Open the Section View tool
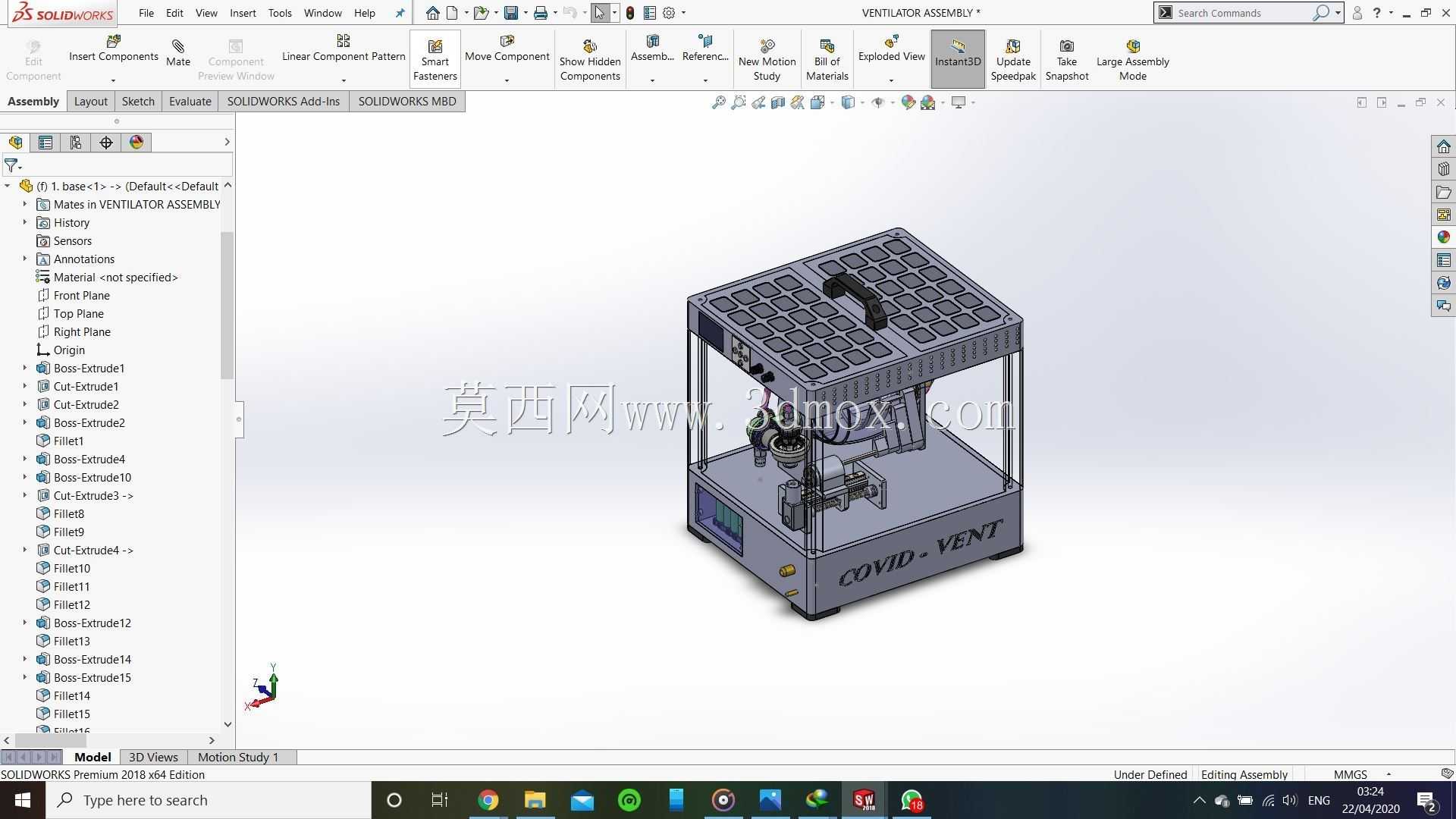Viewport: 1456px width, 819px height. click(778, 102)
